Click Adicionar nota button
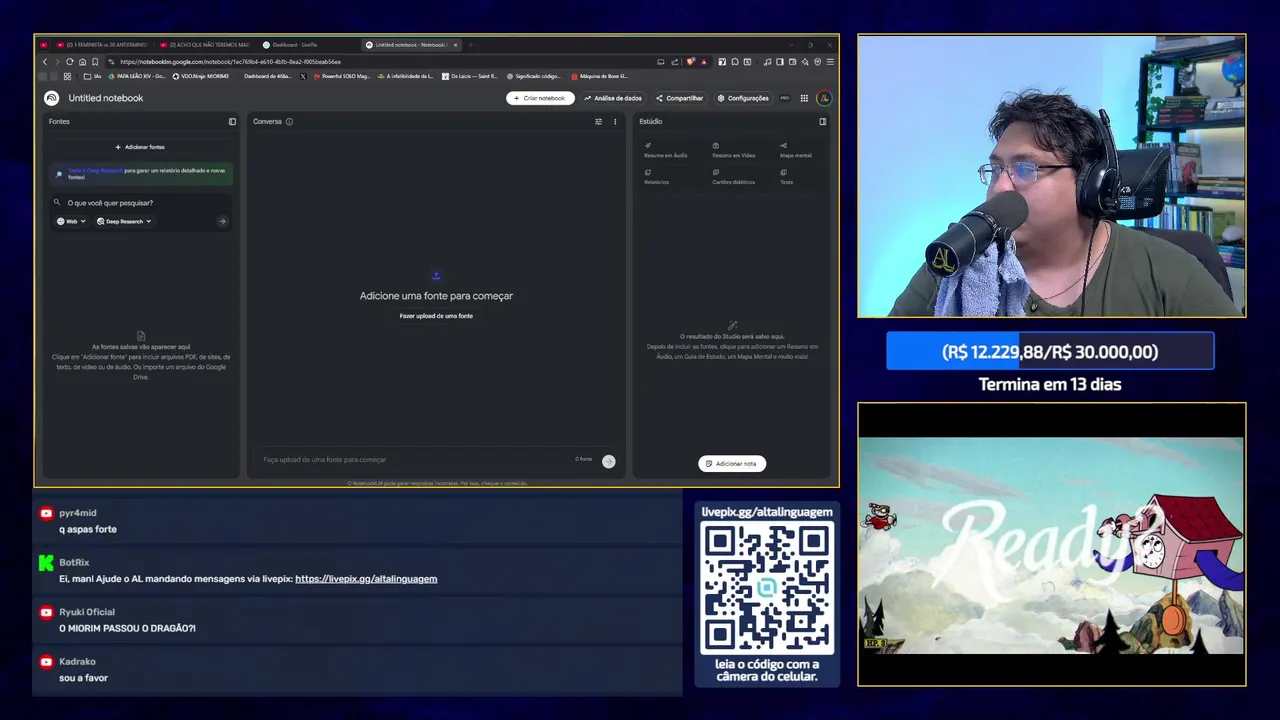Screen dimensions: 1280x720 (x=732, y=463)
